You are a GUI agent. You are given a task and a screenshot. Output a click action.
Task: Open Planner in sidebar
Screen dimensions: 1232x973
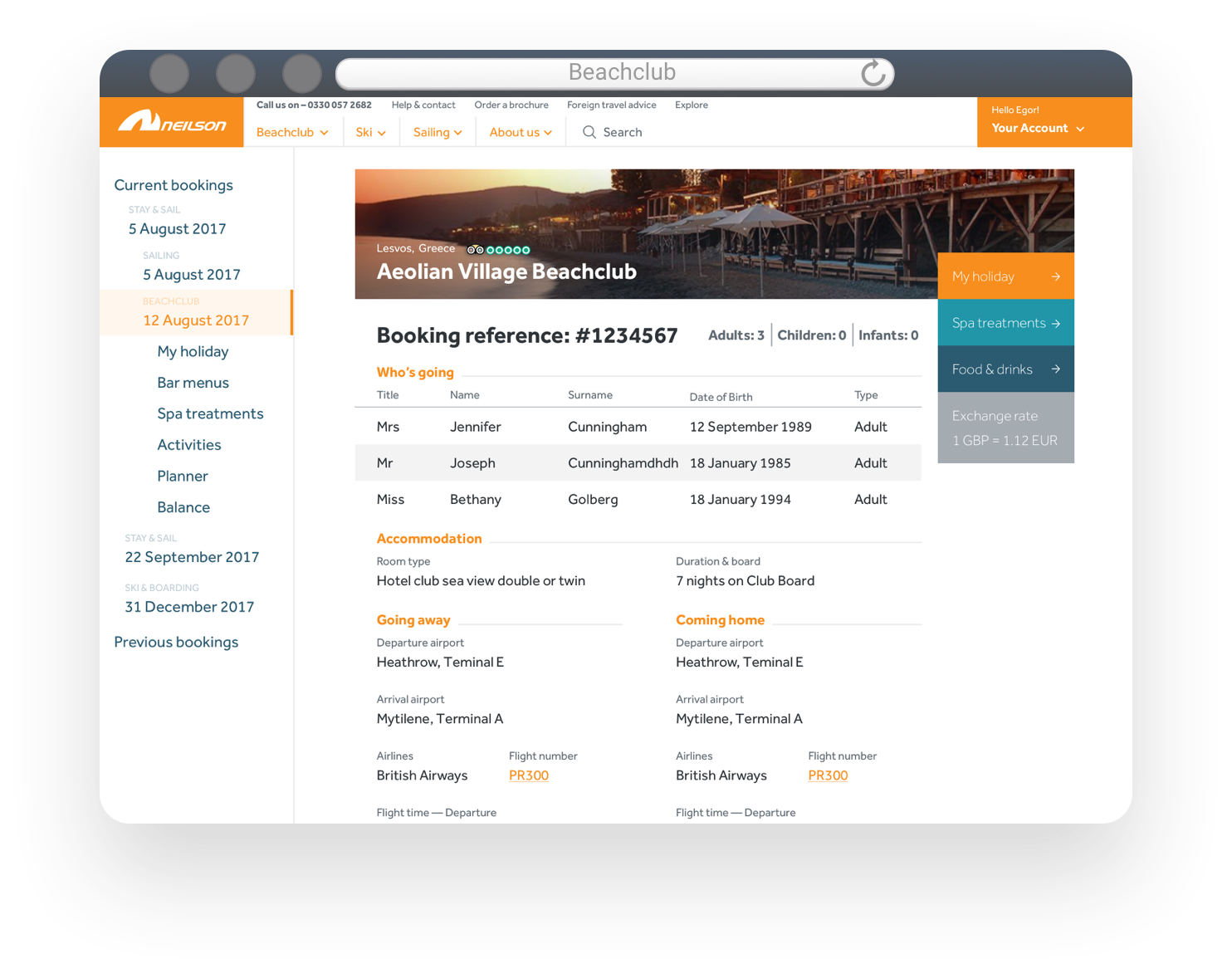(x=183, y=477)
